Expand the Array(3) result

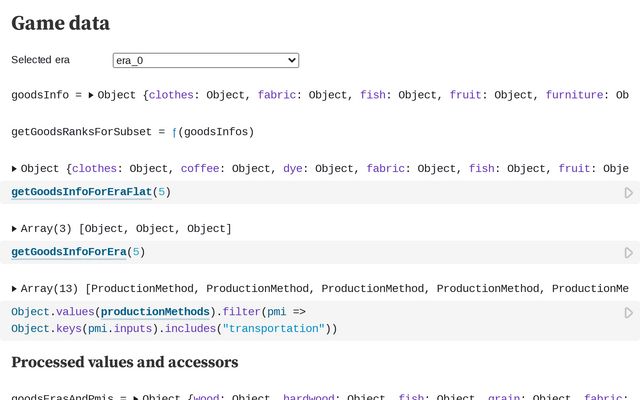[x=14, y=229]
